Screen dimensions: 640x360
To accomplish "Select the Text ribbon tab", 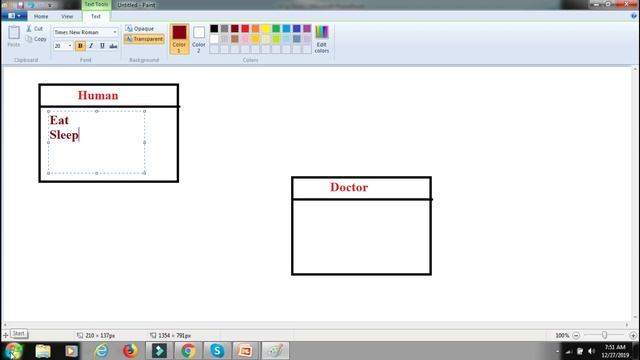I will point(96,16).
